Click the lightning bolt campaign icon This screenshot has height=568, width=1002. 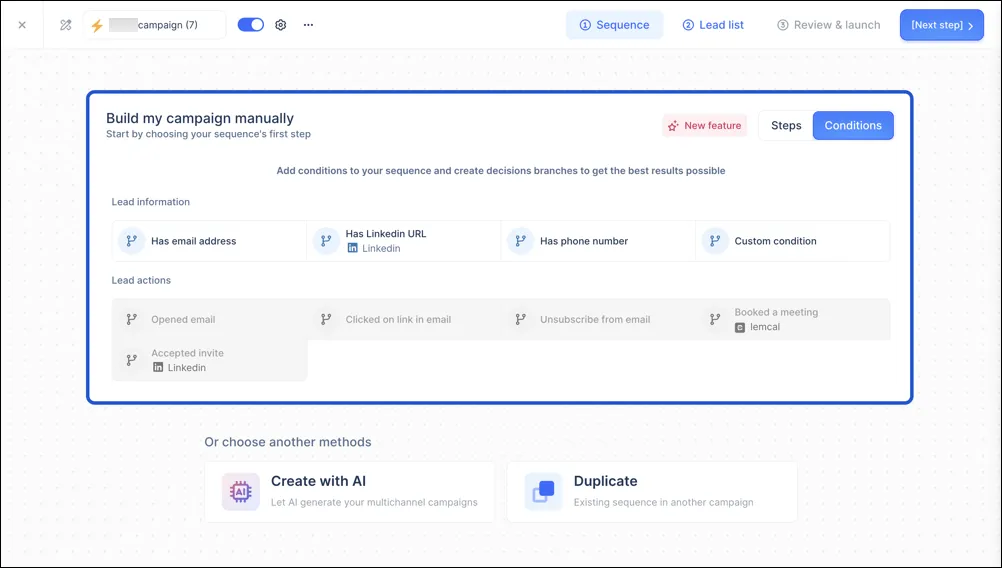coord(97,25)
